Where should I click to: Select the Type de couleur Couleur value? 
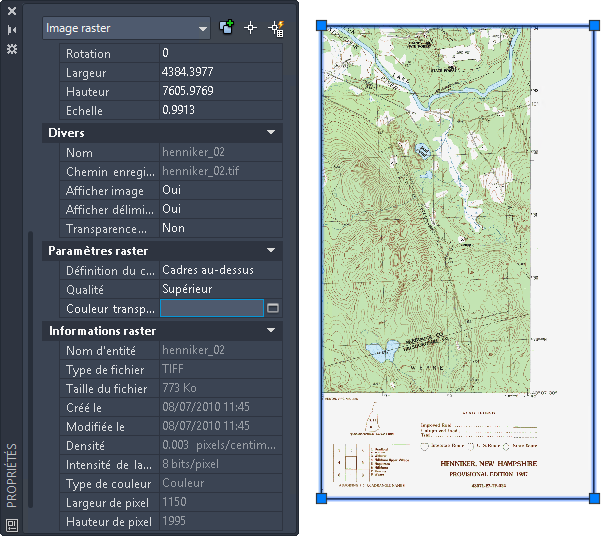click(221, 483)
